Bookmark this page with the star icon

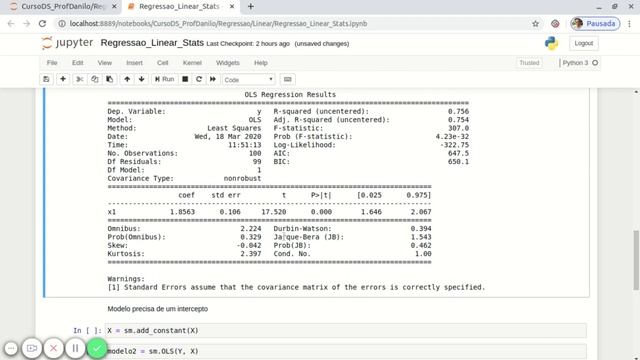[536, 24]
